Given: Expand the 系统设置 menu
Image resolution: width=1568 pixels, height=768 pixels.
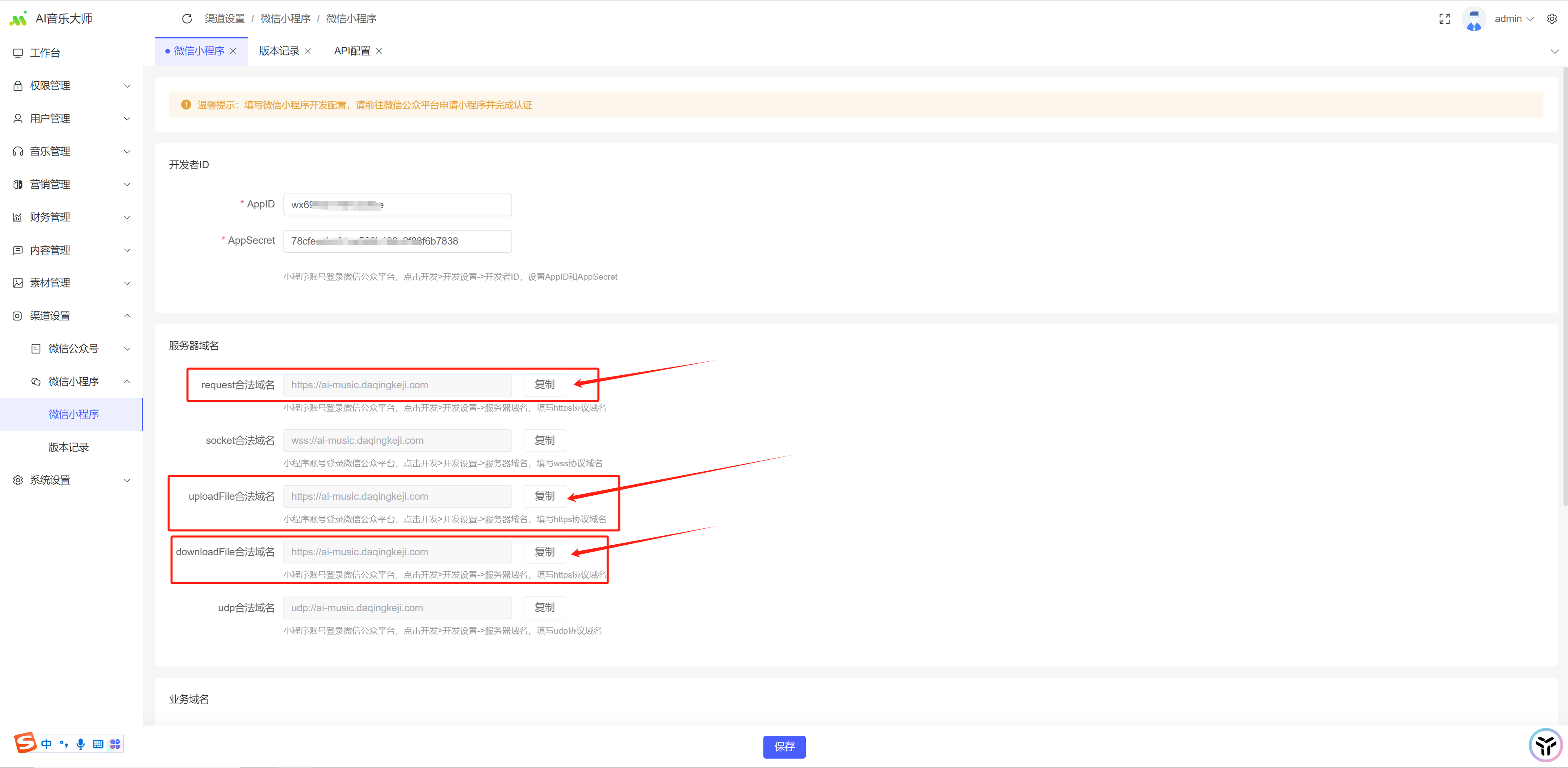Looking at the screenshot, I should [127, 480].
